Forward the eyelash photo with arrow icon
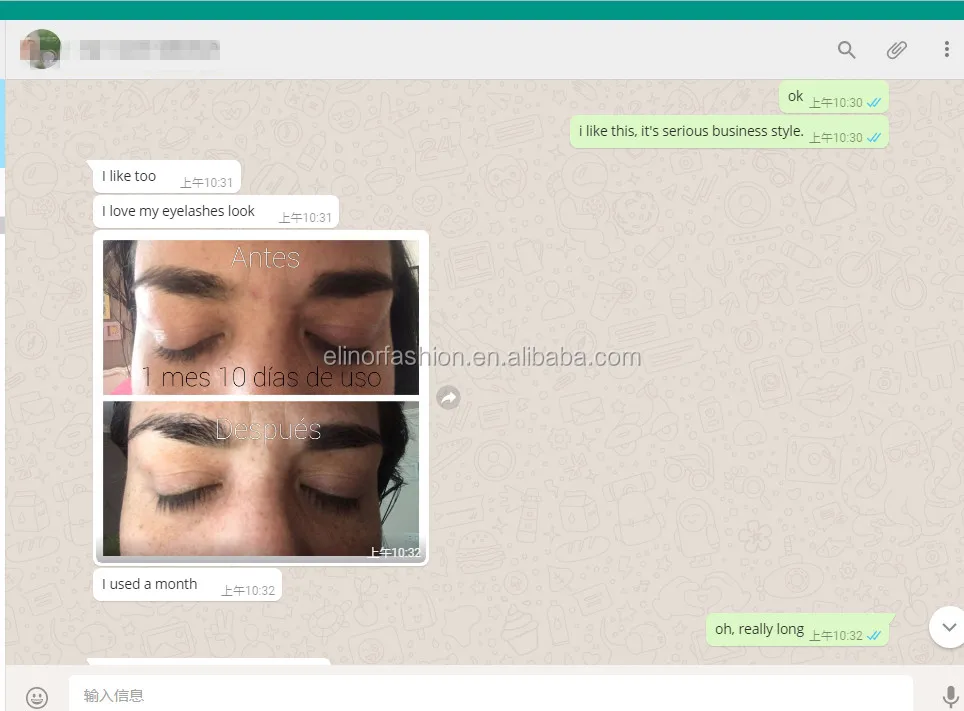 449,398
